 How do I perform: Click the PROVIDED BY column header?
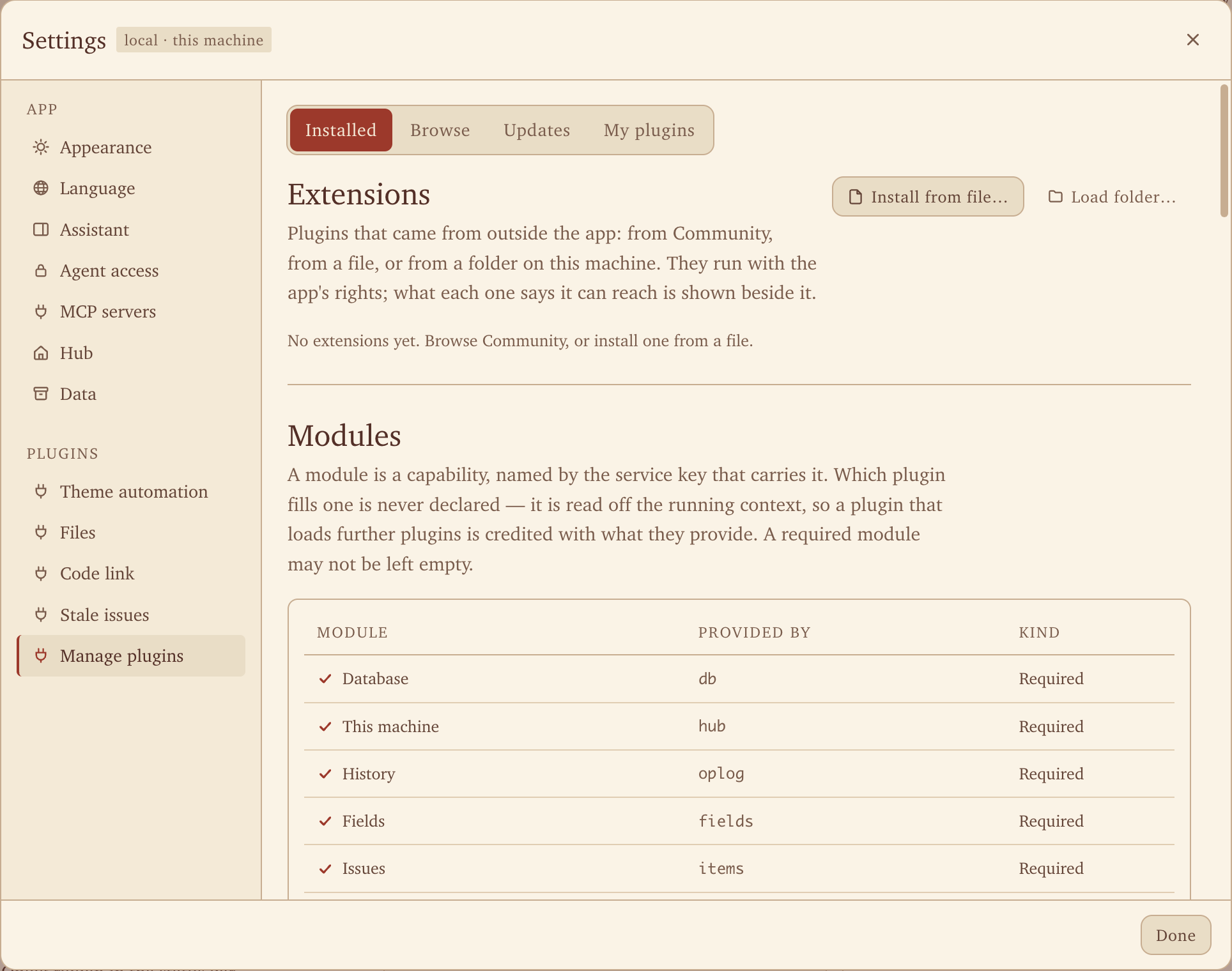point(754,632)
